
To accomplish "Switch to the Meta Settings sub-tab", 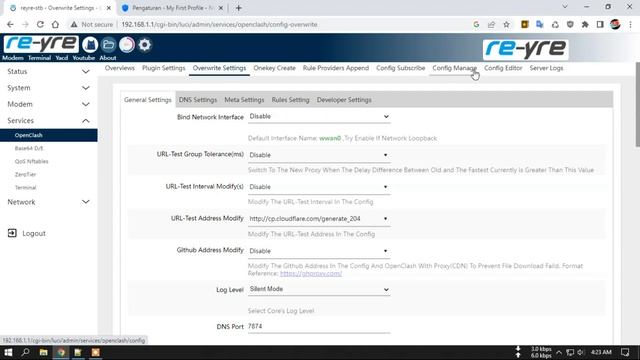I will [244, 100].
